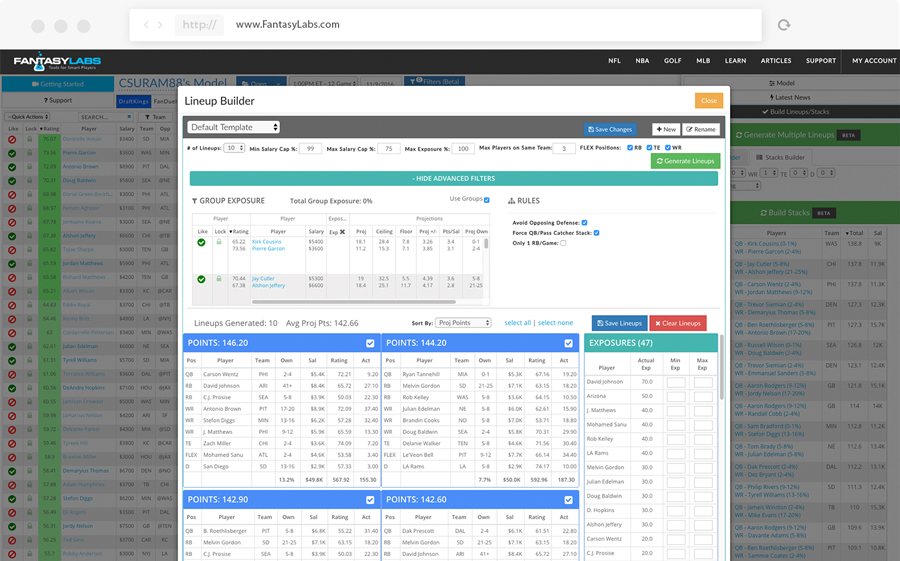Screen dimensions: 900x561
Task: Deselect the Points 146.20 lineup checkbox
Action: (x=370, y=343)
